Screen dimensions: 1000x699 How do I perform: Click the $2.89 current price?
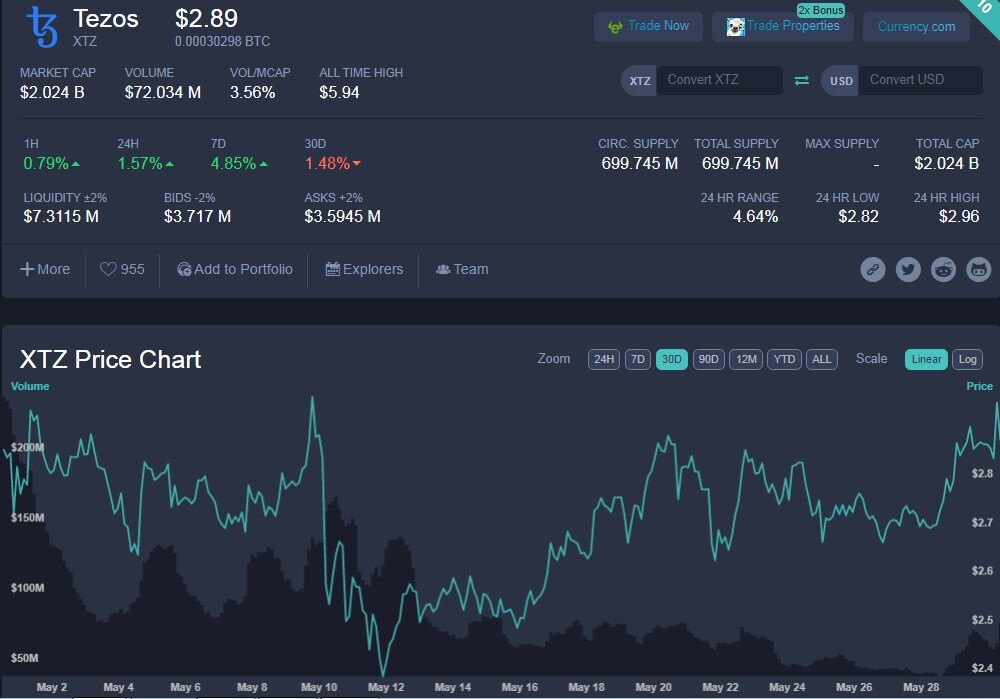point(206,18)
